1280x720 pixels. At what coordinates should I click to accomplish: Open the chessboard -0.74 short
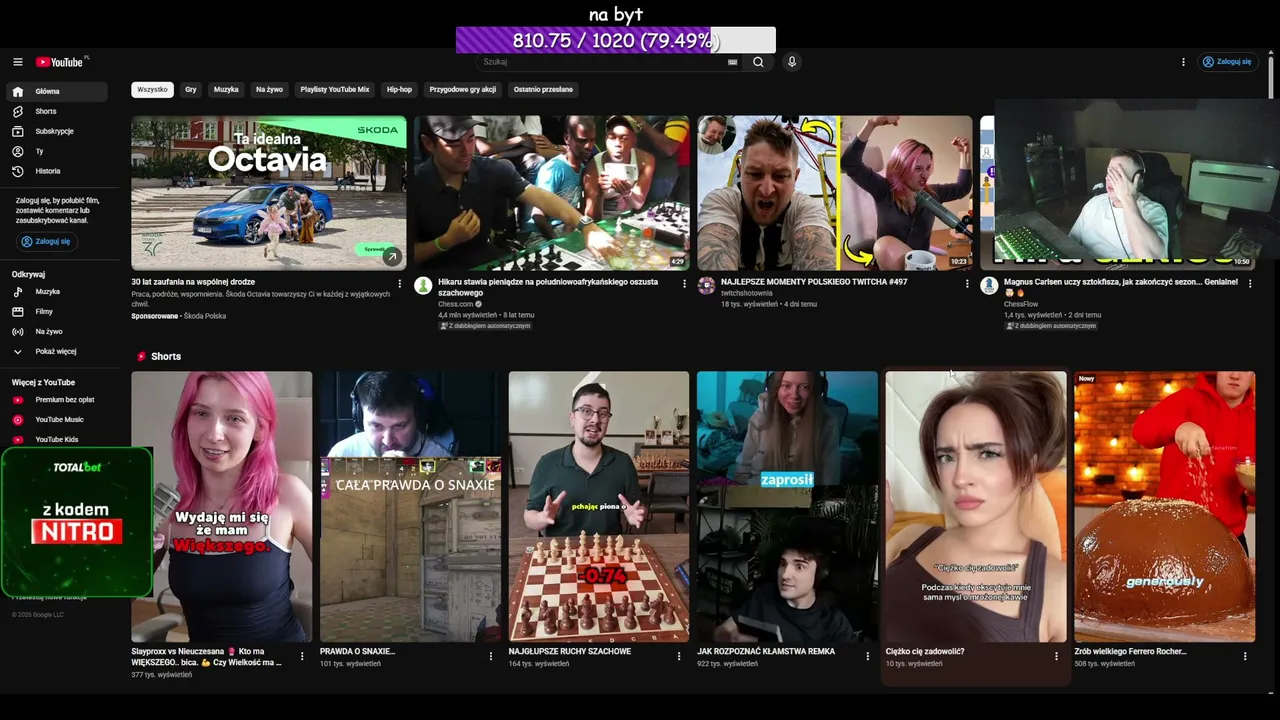click(x=599, y=506)
